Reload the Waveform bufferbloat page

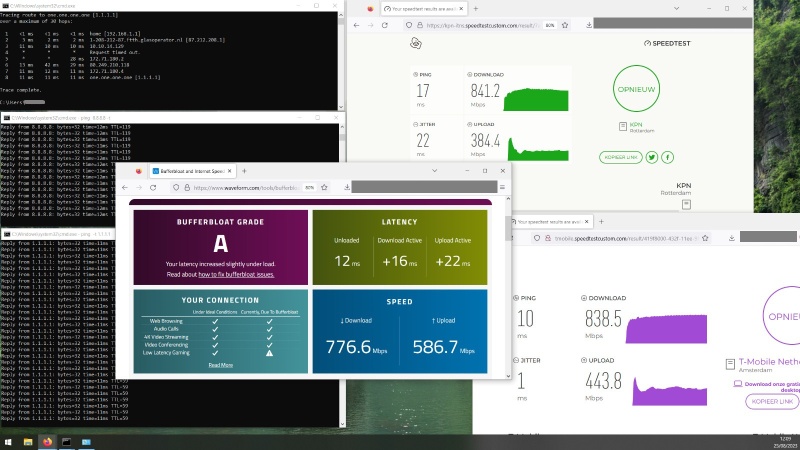click(153, 188)
